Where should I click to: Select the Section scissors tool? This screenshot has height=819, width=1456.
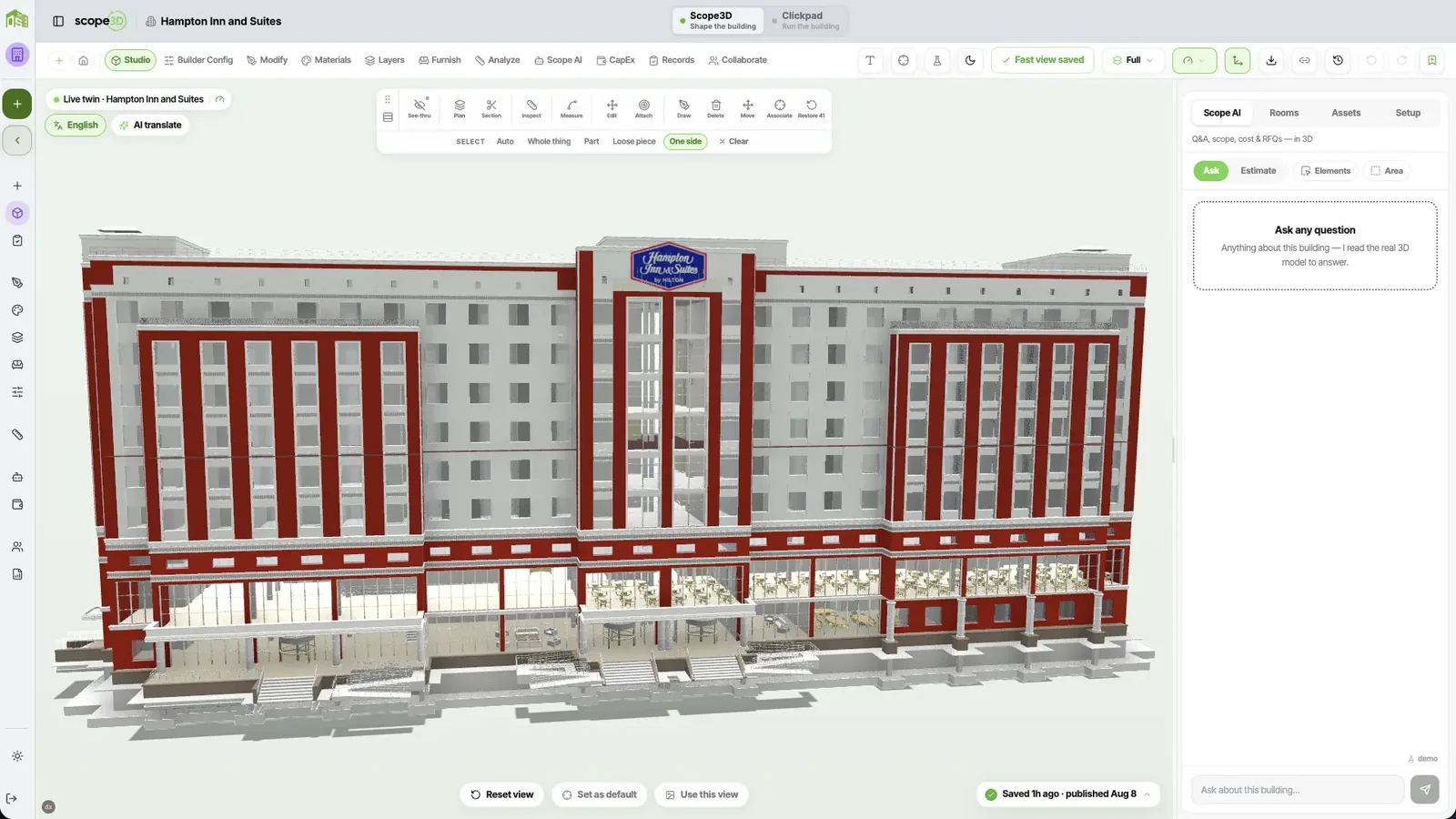coord(491,107)
